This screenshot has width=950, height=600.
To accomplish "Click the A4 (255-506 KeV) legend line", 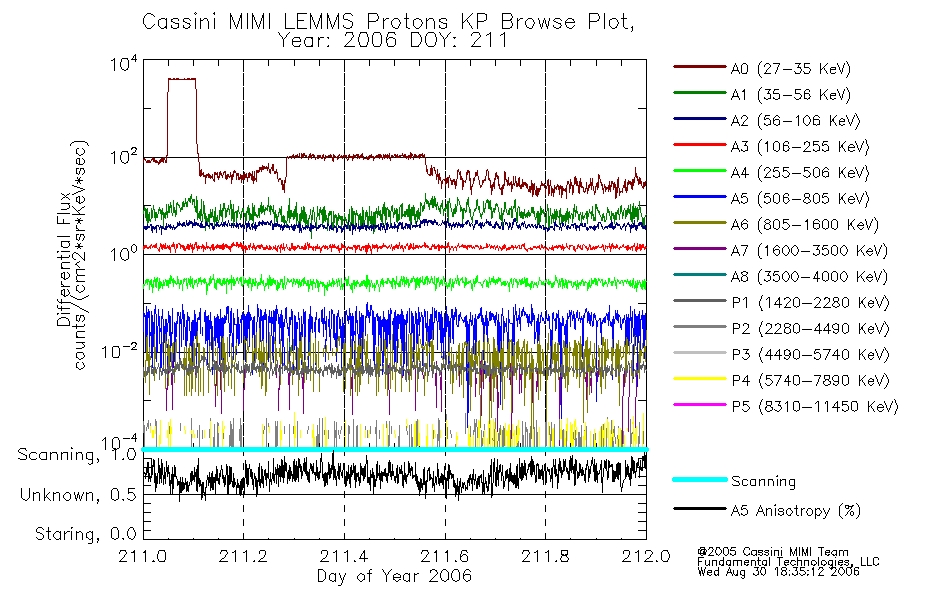I will coord(699,172).
